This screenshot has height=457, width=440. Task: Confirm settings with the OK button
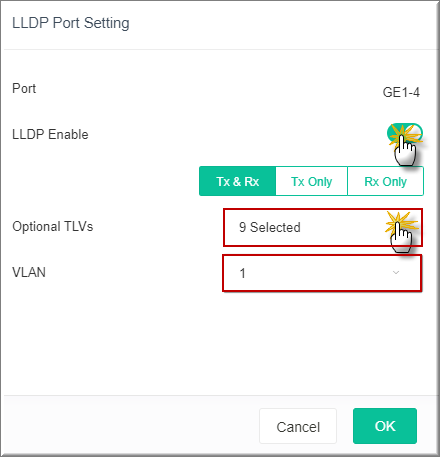point(385,426)
